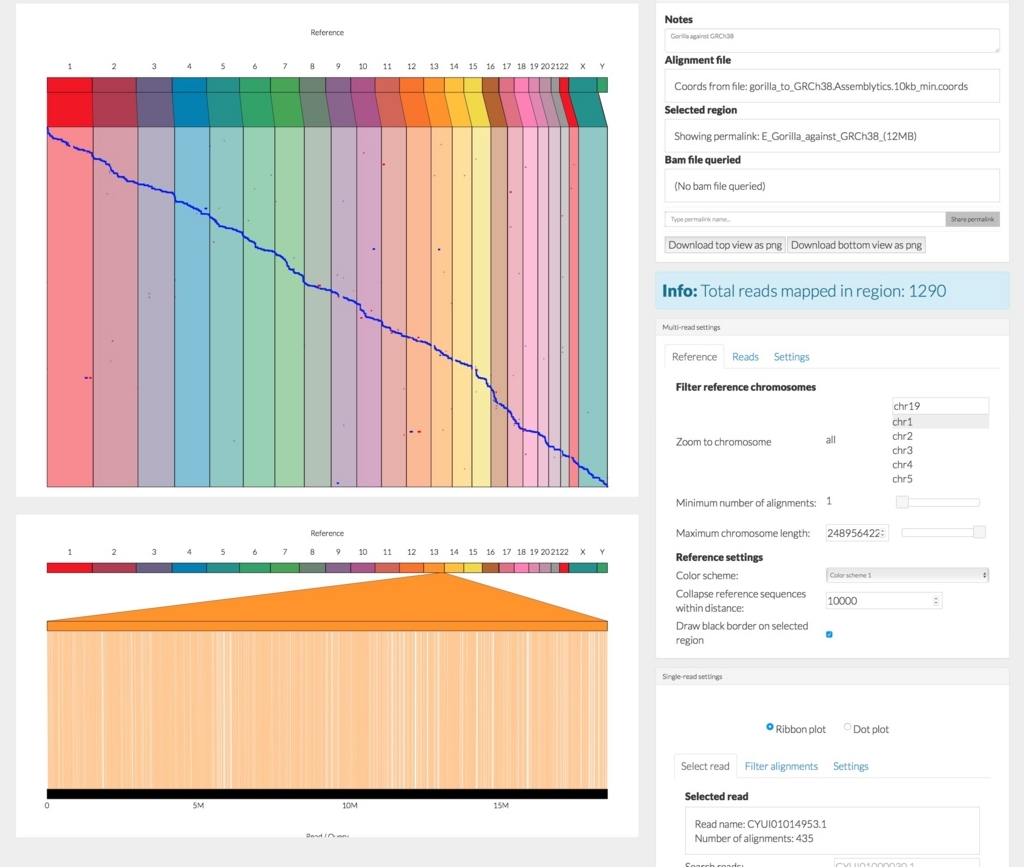1024x867 pixels.
Task: Click Download bottom view as png
Action: 856,245
